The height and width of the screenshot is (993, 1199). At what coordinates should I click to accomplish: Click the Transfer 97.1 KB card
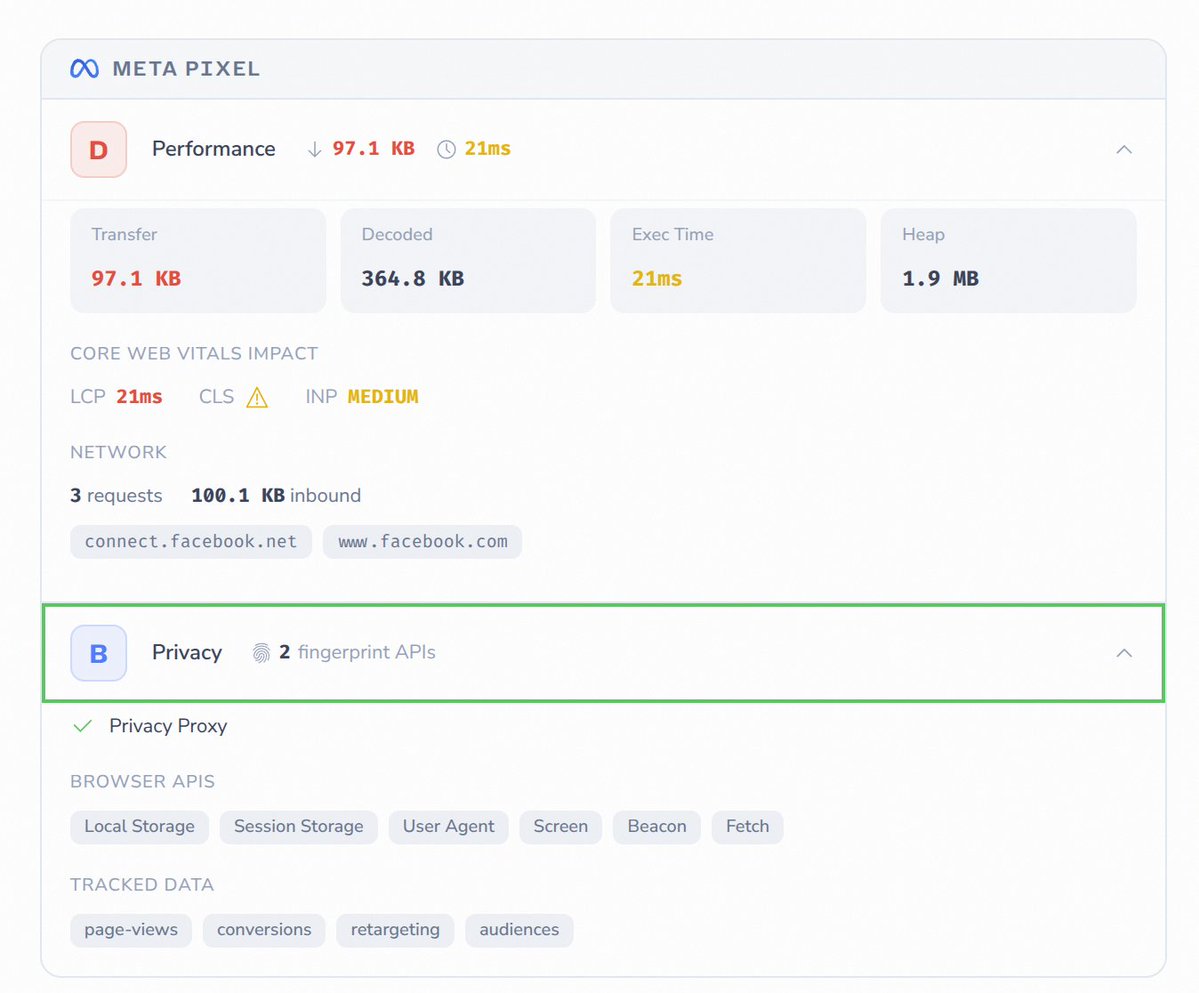[x=198, y=261]
